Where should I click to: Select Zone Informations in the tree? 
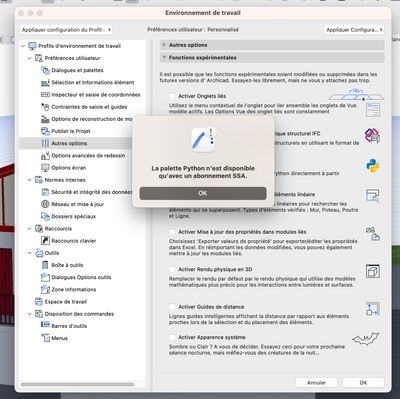[74, 289]
